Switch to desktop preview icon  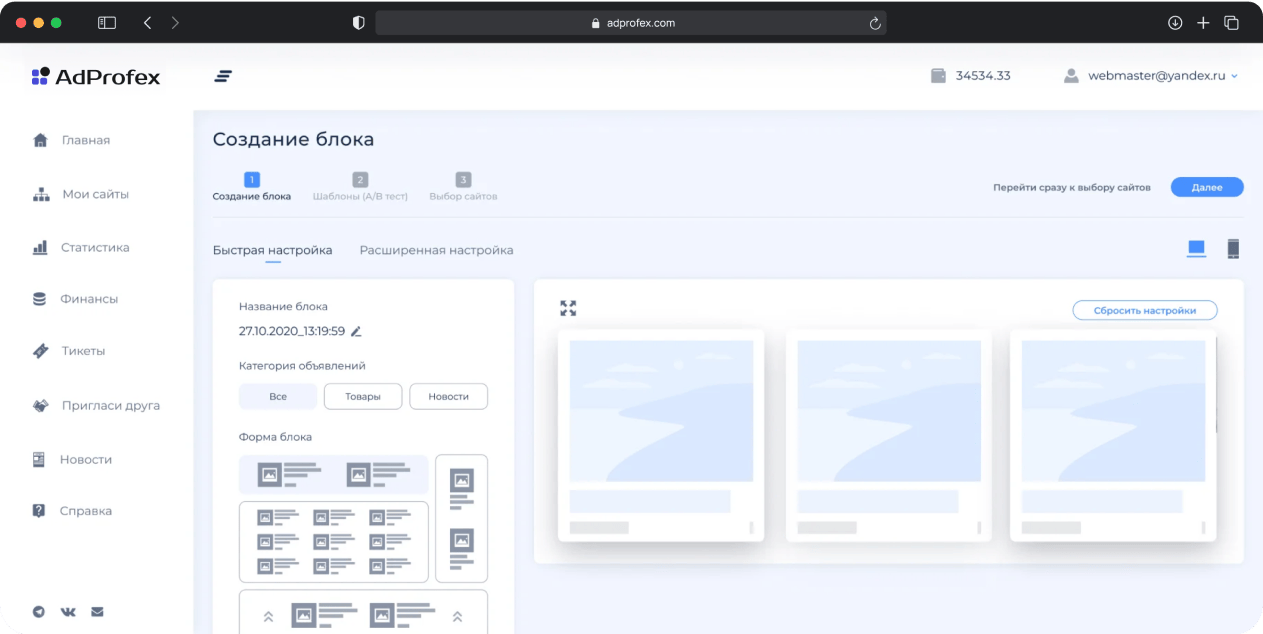click(x=1196, y=249)
